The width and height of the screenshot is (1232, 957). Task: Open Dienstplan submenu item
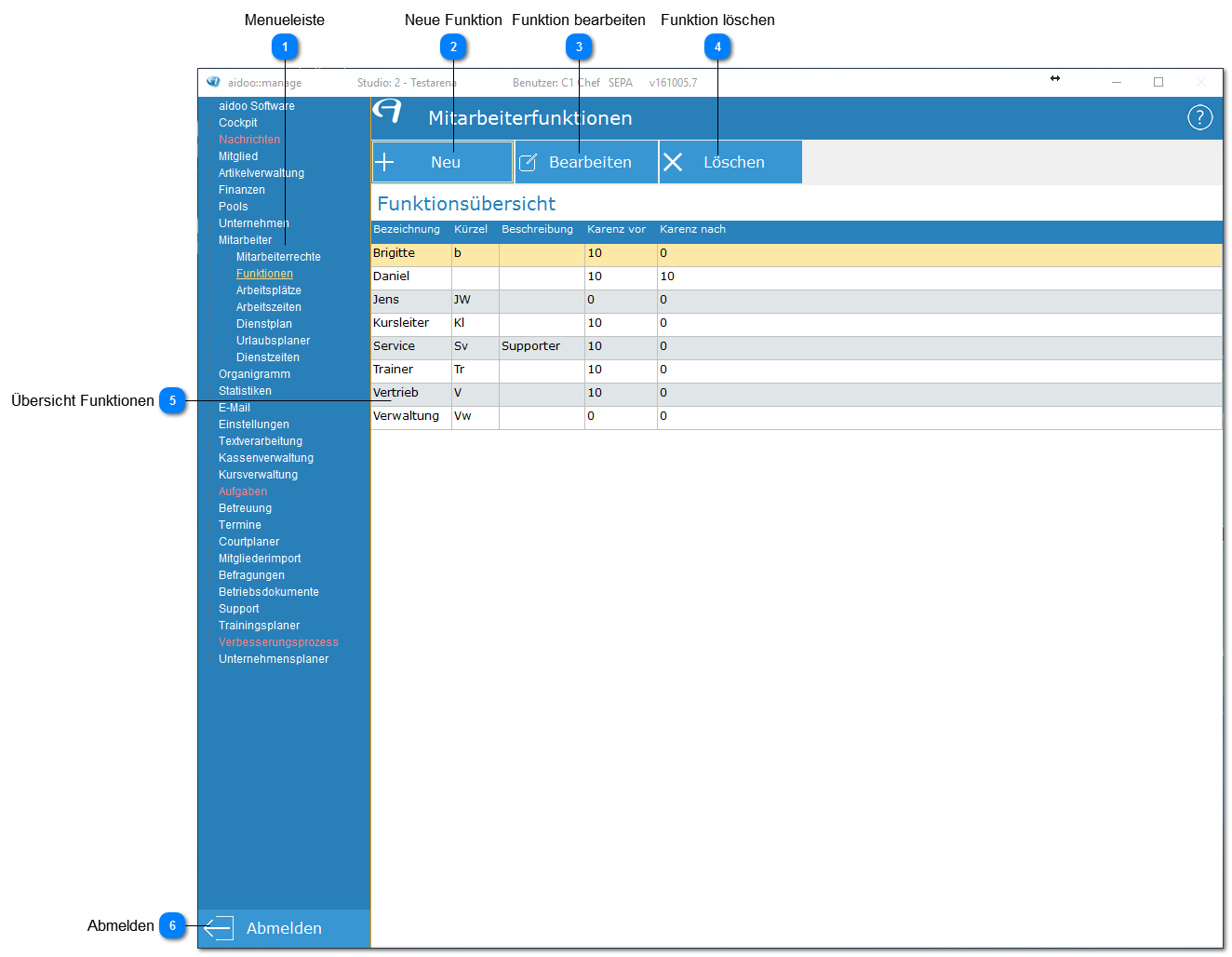(264, 324)
